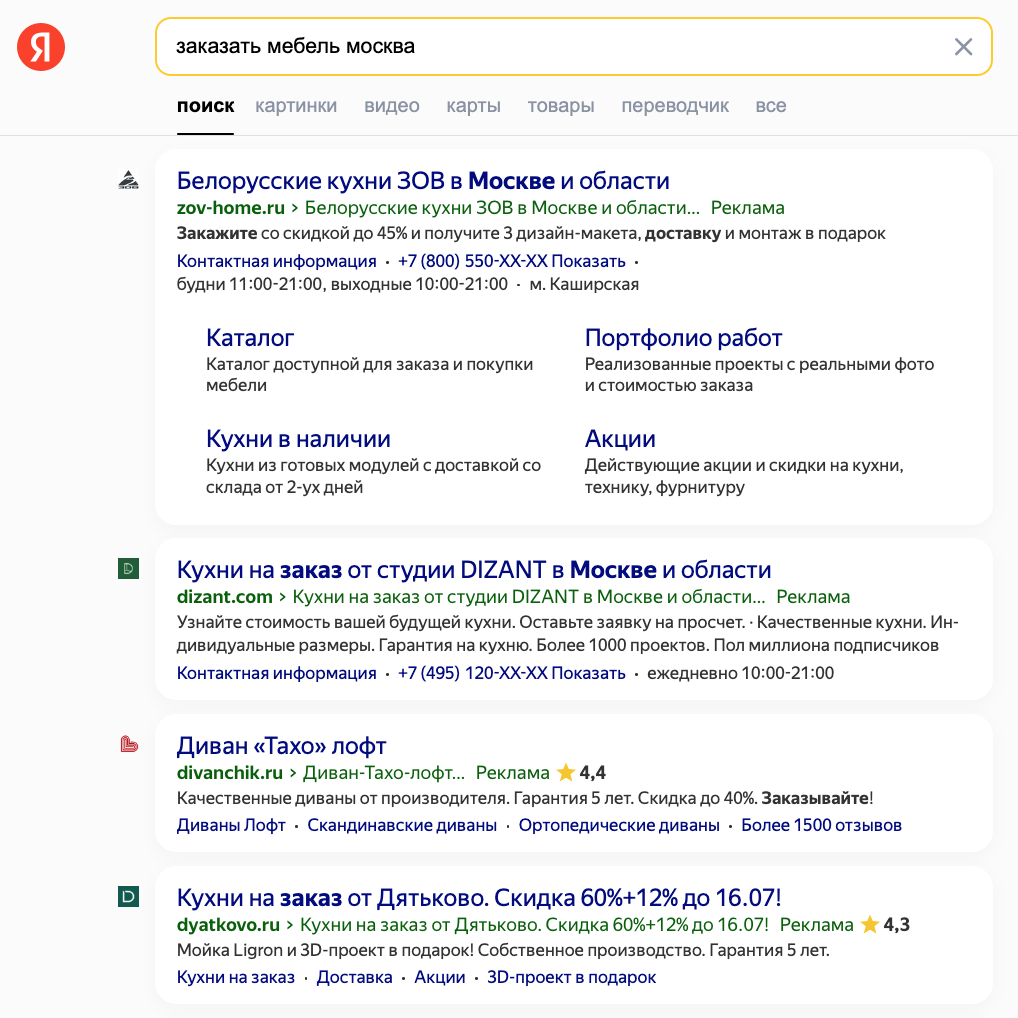Open the 'Ортопедические диваны' quick link
Image resolution: width=1018 pixels, height=1018 pixels.
(619, 825)
